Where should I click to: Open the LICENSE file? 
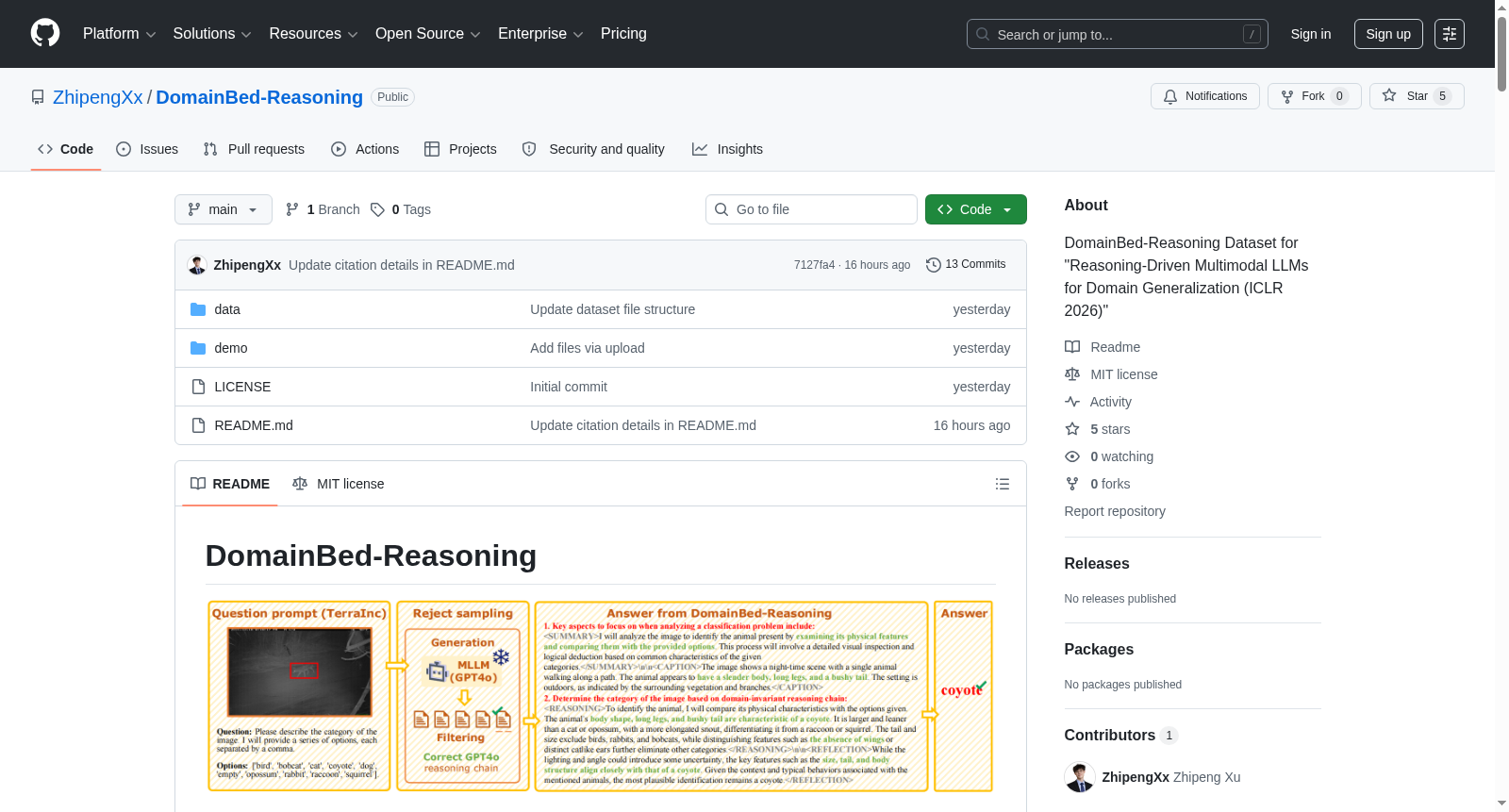pyautogui.click(x=242, y=387)
